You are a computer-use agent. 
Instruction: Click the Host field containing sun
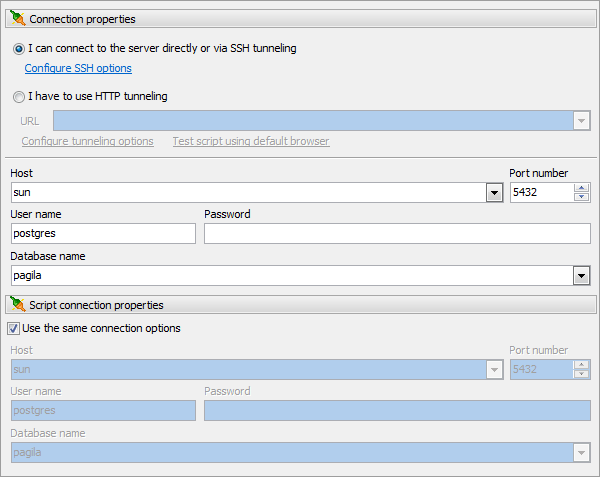pyautogui.click(x=249, y=193)
